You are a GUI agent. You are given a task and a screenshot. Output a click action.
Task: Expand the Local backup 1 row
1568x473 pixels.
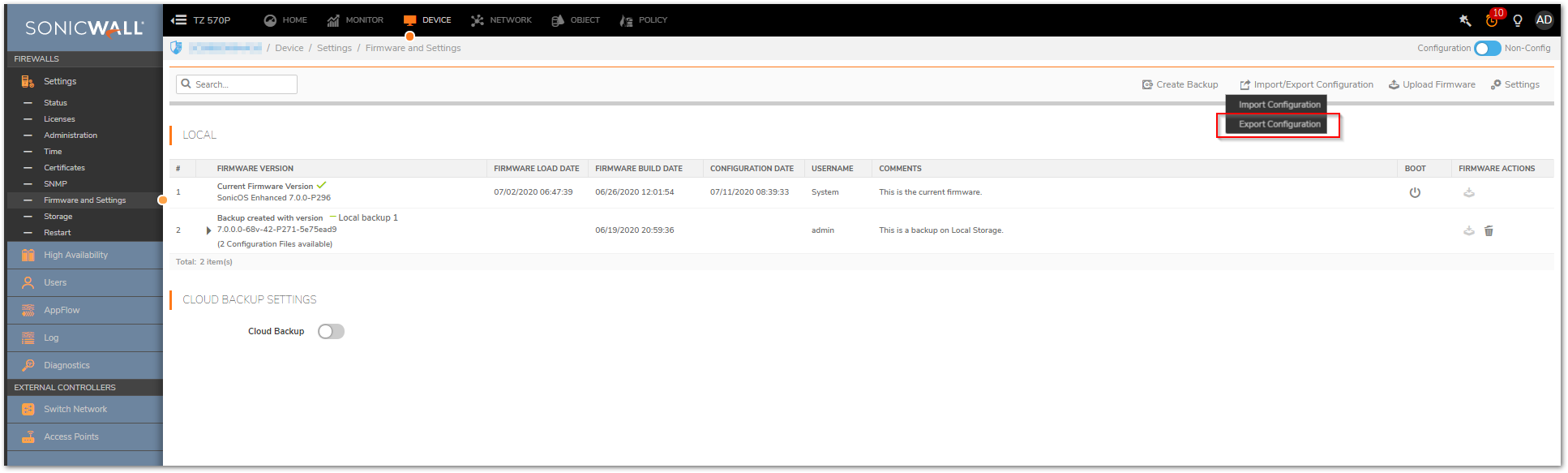click(209, 230)
